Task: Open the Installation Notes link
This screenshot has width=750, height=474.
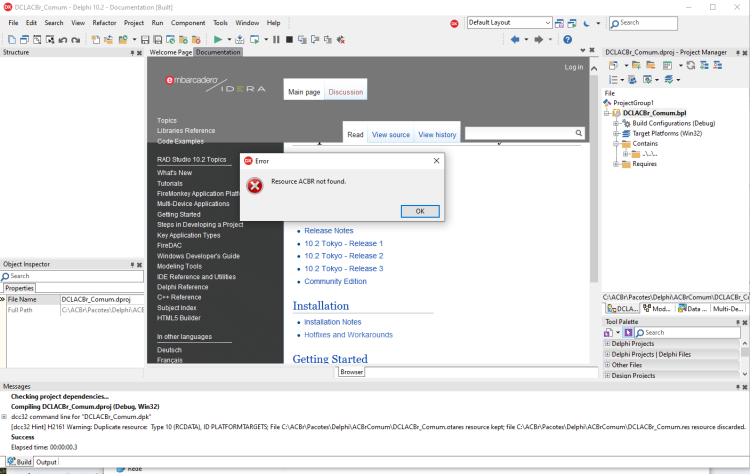Action: click(x=333, y=322)
